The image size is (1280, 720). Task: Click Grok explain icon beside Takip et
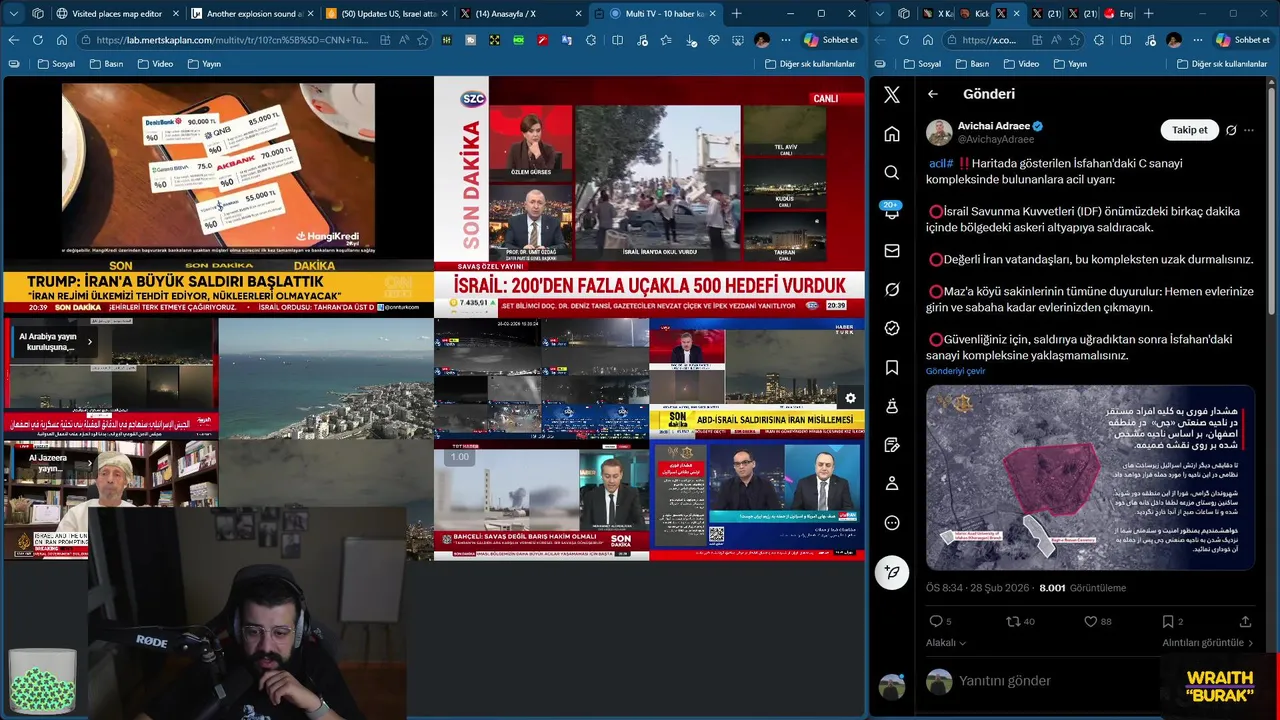[x=1232, y=130]
